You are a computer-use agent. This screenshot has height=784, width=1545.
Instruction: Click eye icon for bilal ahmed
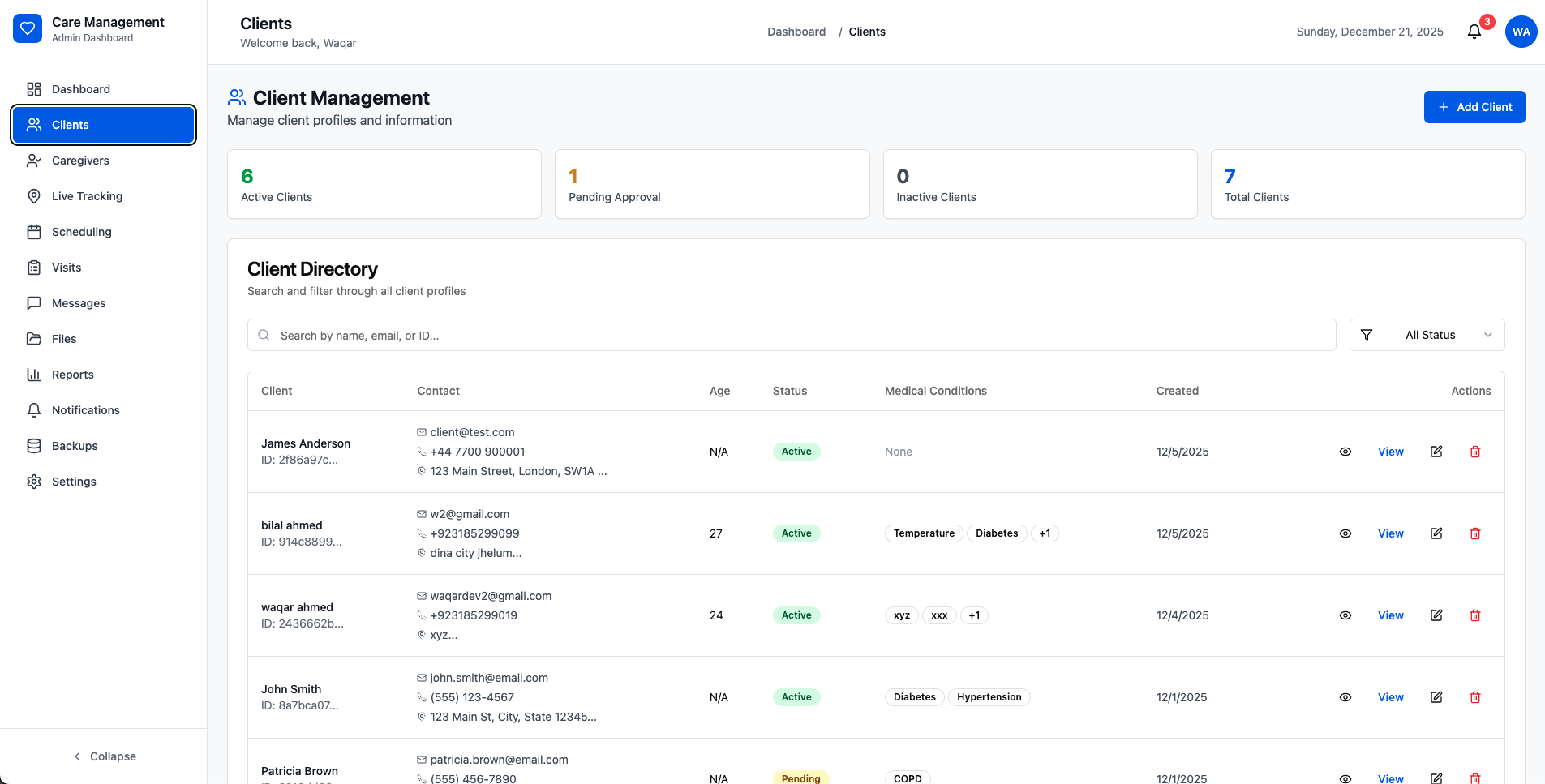(x=1345, y=533)
